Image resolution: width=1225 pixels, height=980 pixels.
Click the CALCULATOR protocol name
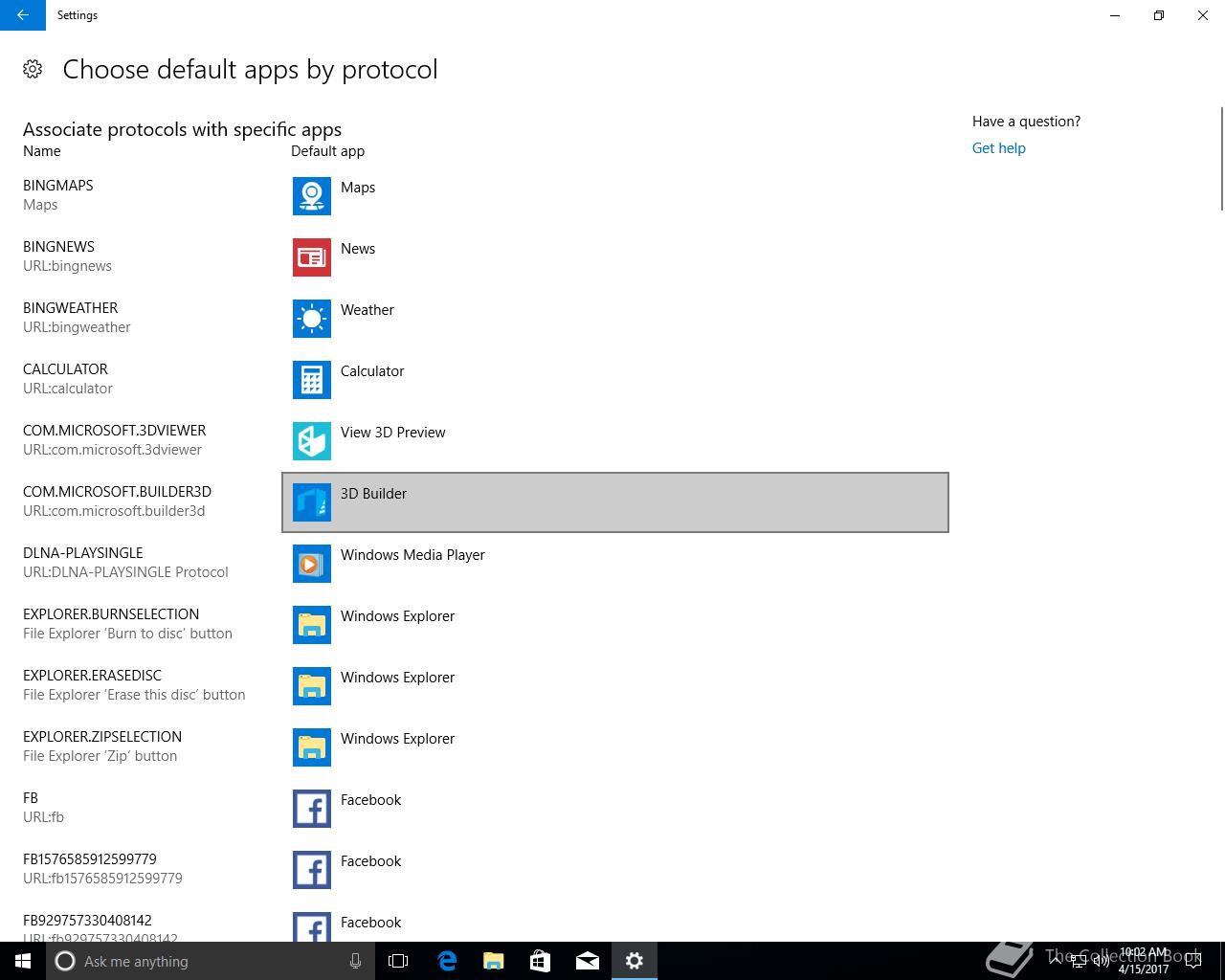(66, 369)
